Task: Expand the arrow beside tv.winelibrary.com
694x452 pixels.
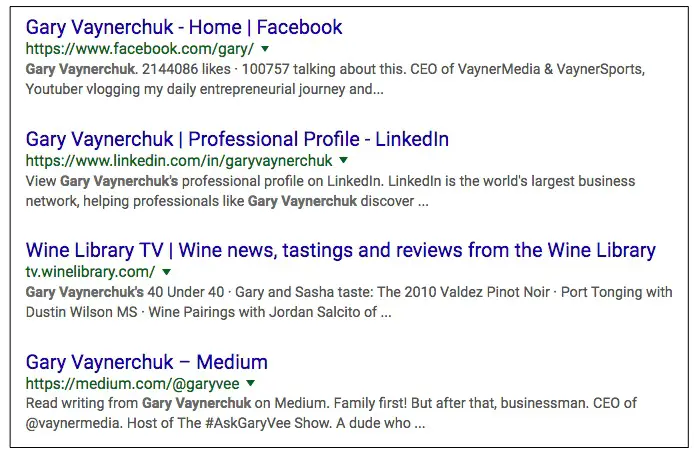Action: tap(166, 272)
